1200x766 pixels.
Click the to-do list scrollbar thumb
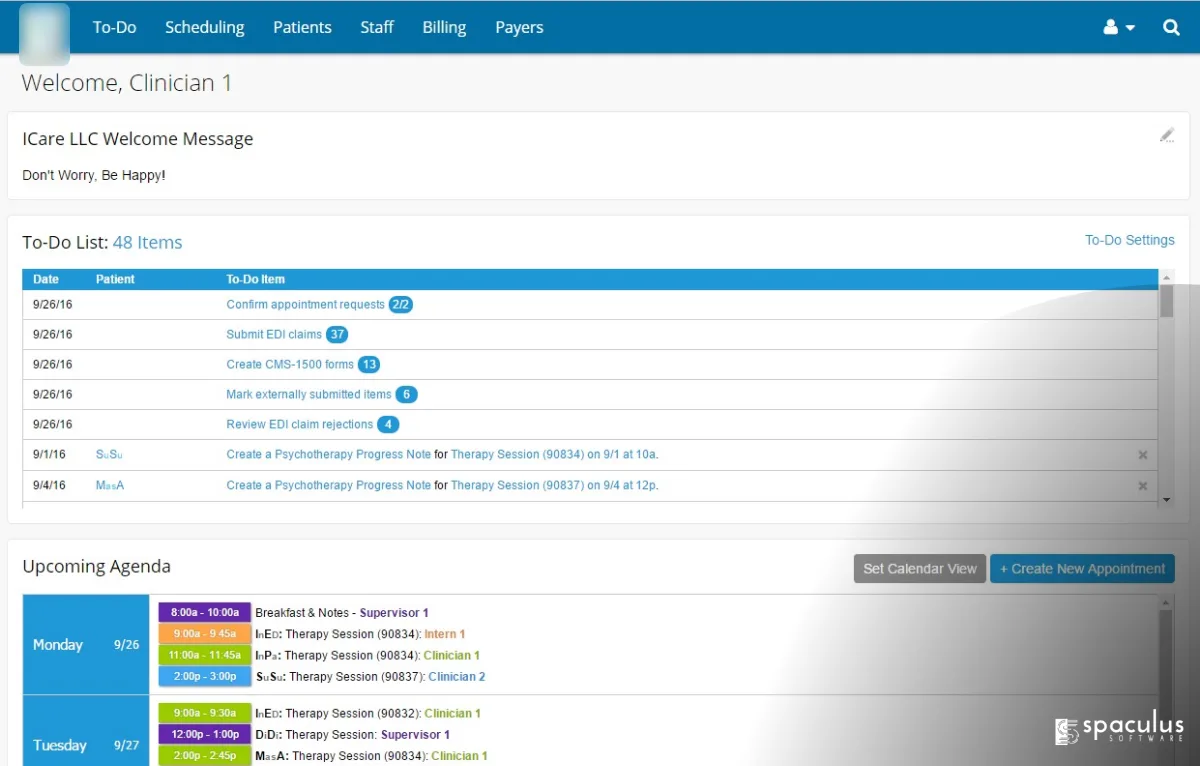pyautogui.click(x=1166, y=301)
